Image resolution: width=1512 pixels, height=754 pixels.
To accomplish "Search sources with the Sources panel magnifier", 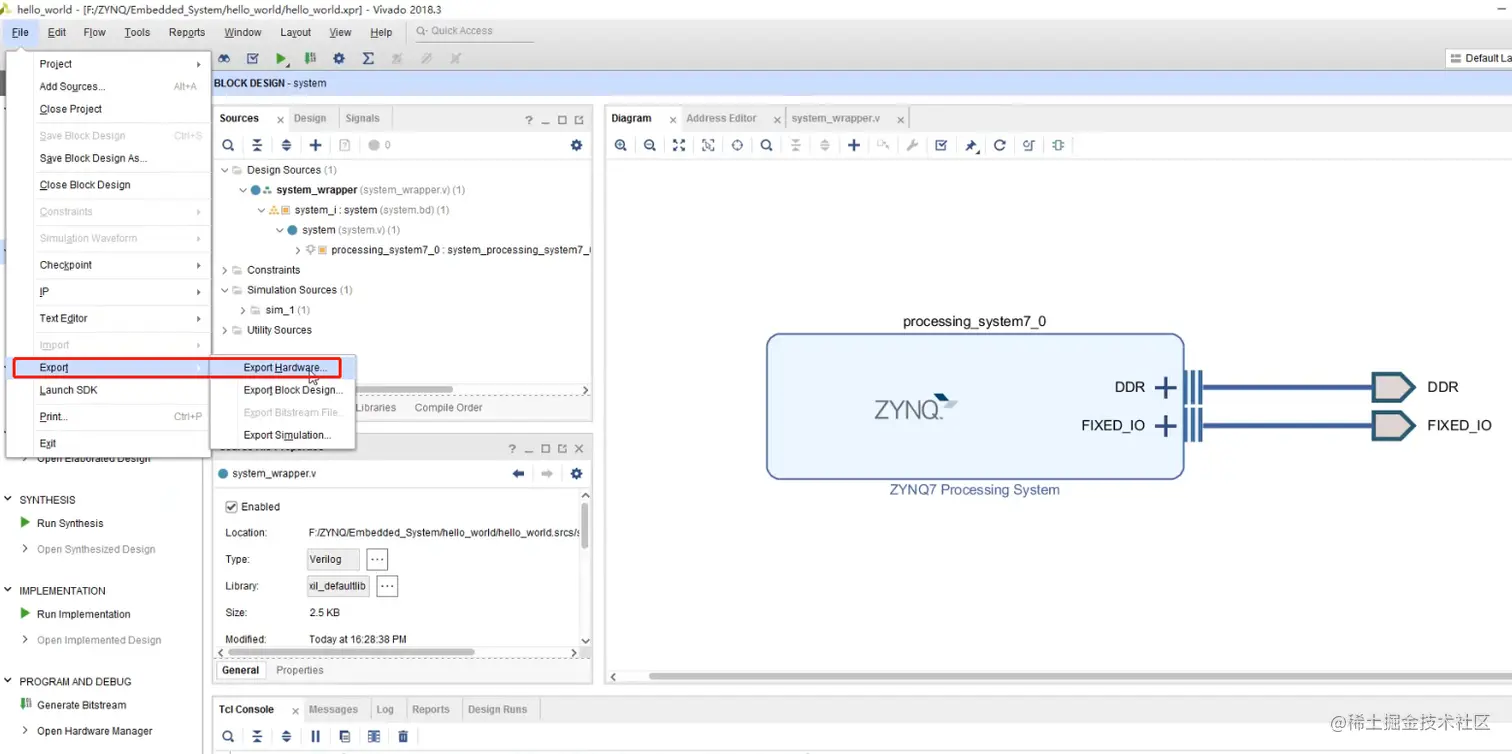I will coord(228,145).
